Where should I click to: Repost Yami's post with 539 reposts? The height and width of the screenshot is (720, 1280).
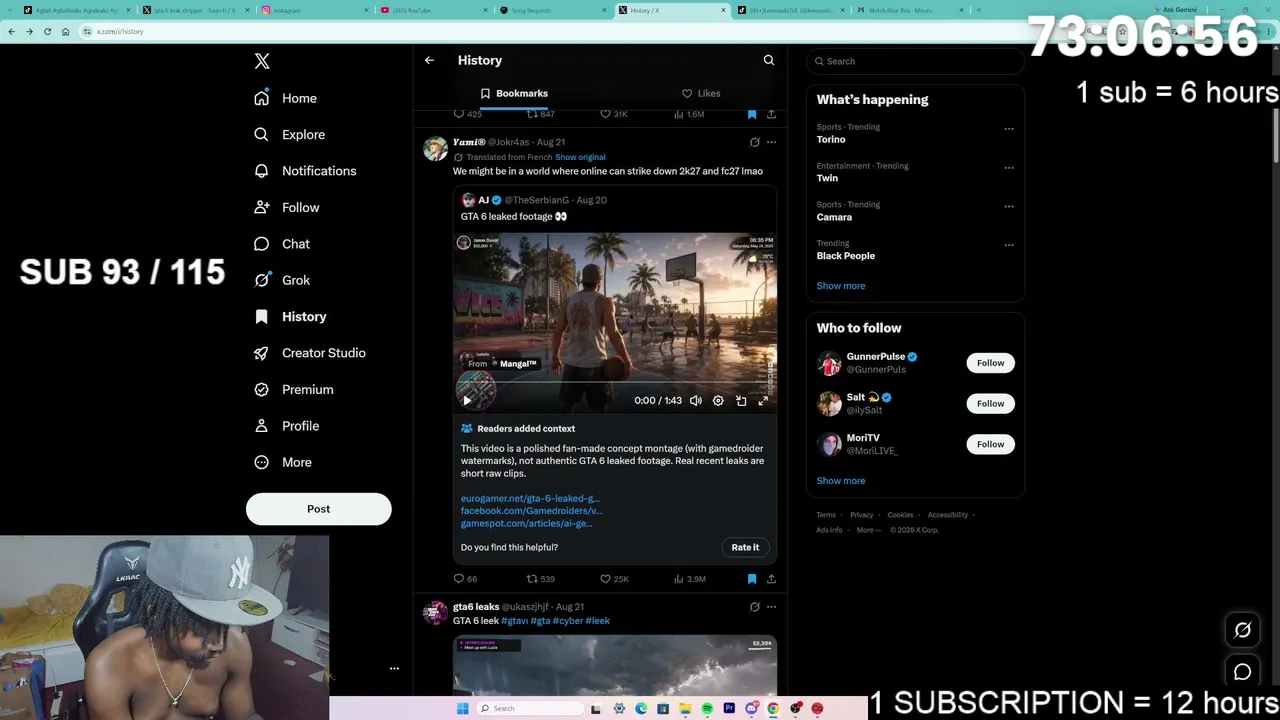[x=540, y=579]
